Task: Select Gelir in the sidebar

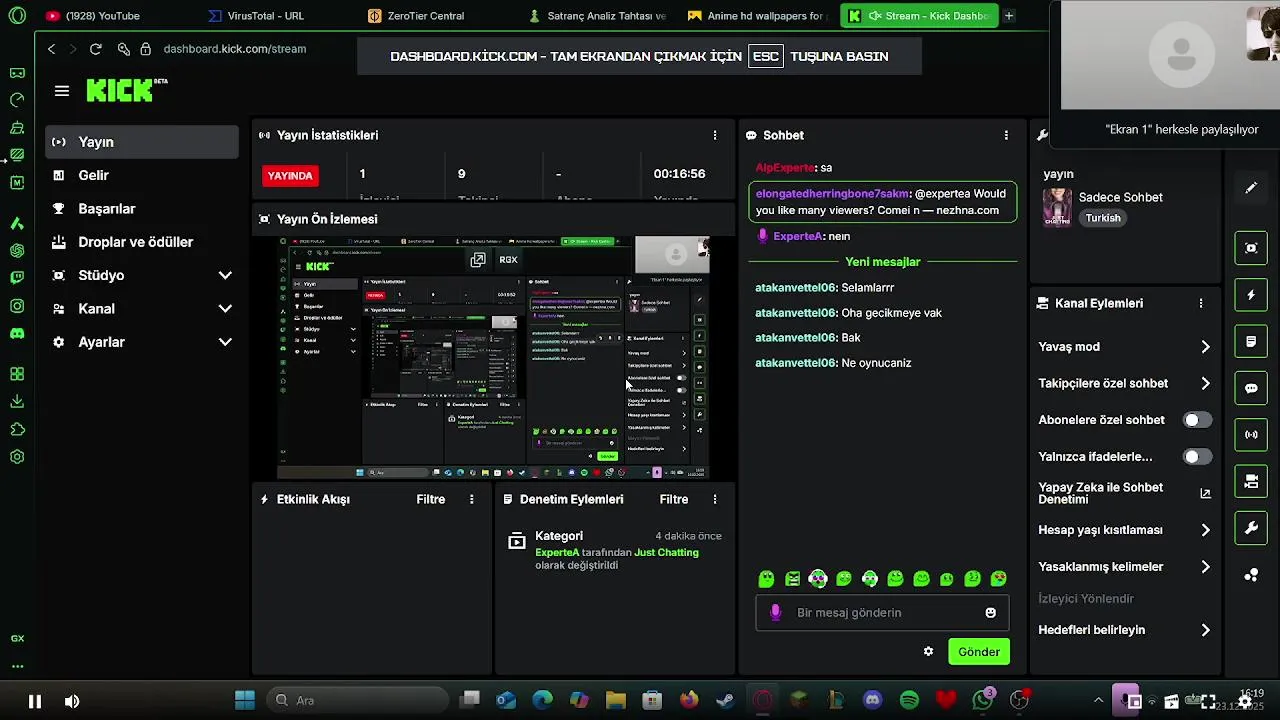Action: (x=142, y=175)
